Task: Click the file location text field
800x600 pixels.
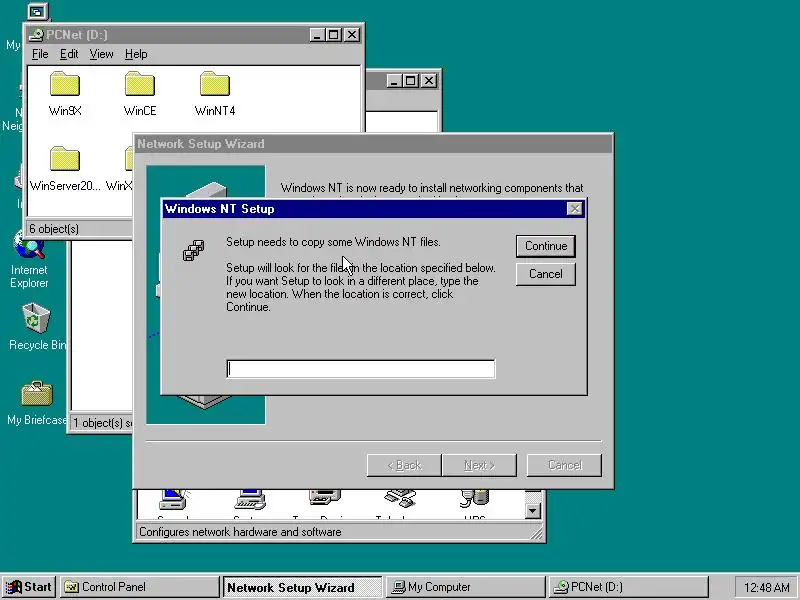Action: [x=361, y=369]
